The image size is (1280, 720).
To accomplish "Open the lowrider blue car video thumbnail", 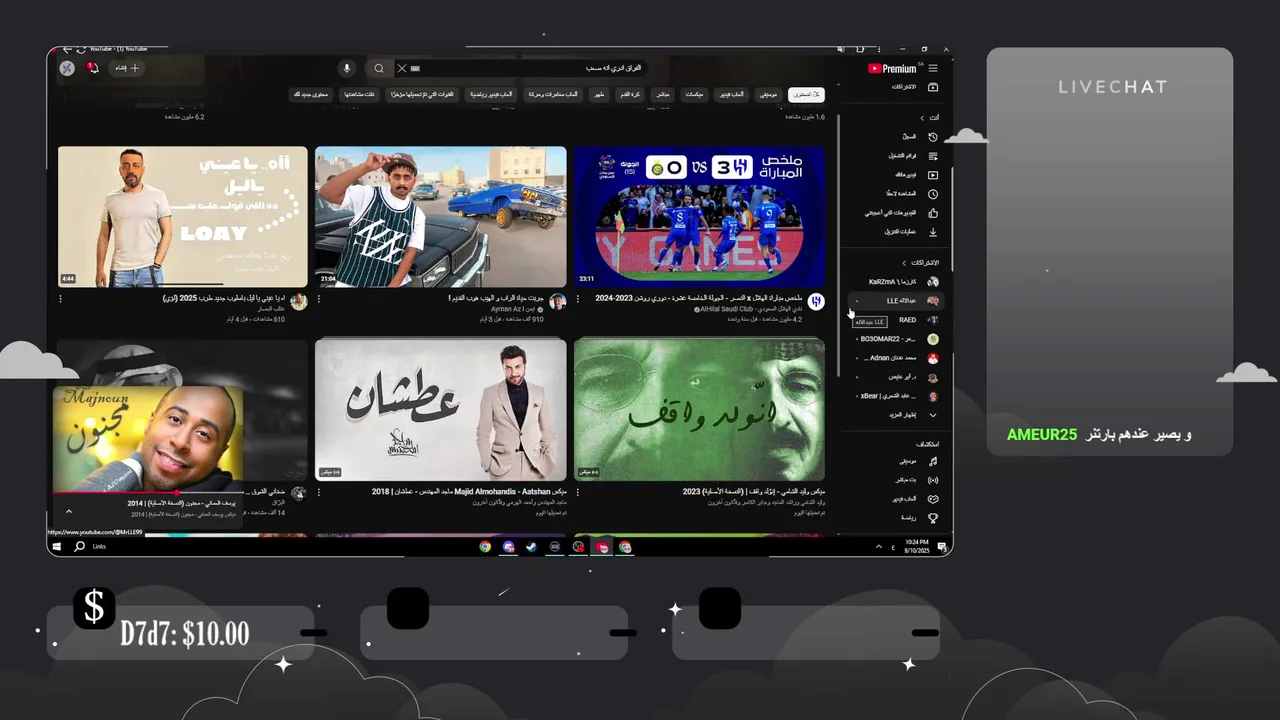I will click(x=441, y=216).
